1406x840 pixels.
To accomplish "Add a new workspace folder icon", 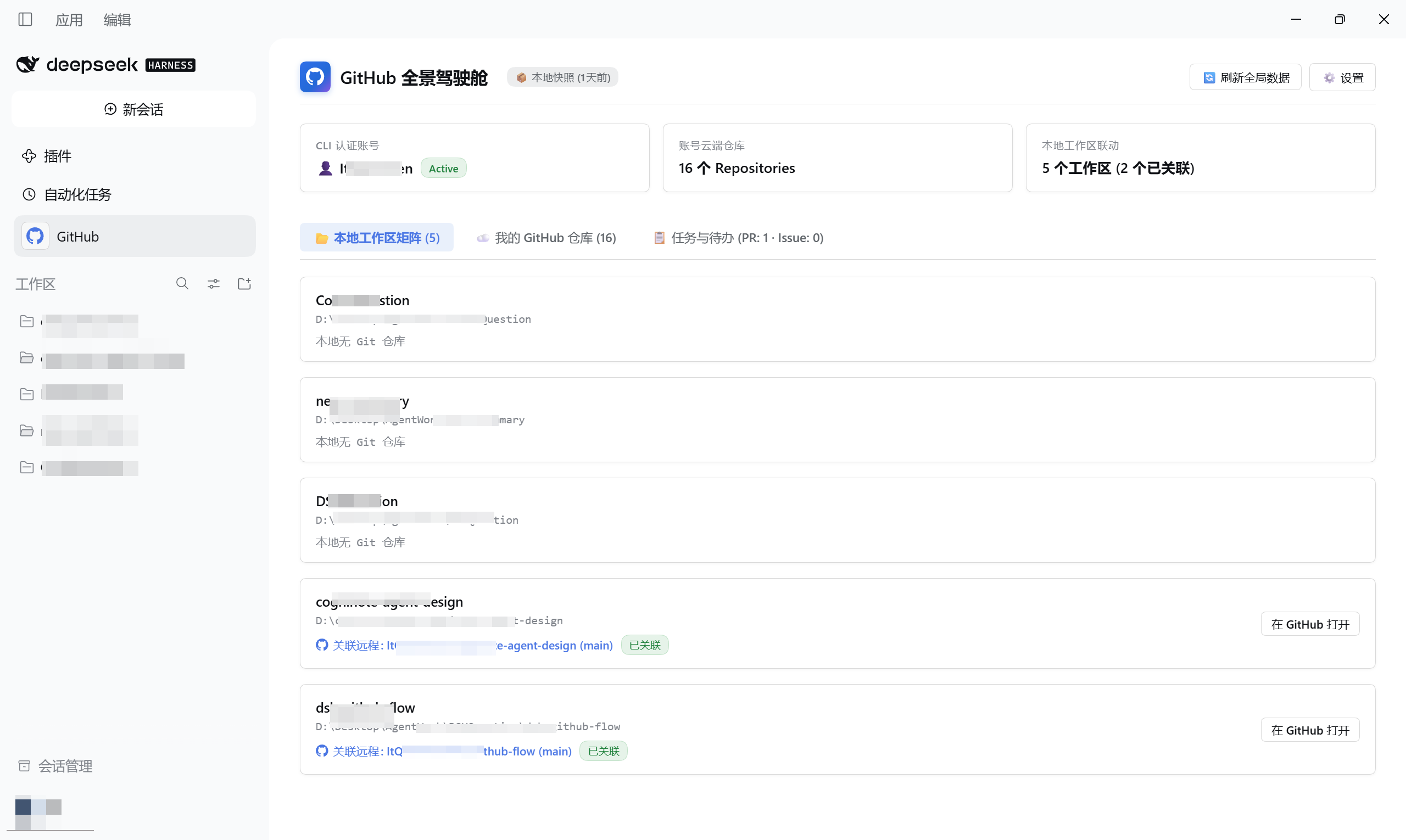I will click(x=244, y=284).
